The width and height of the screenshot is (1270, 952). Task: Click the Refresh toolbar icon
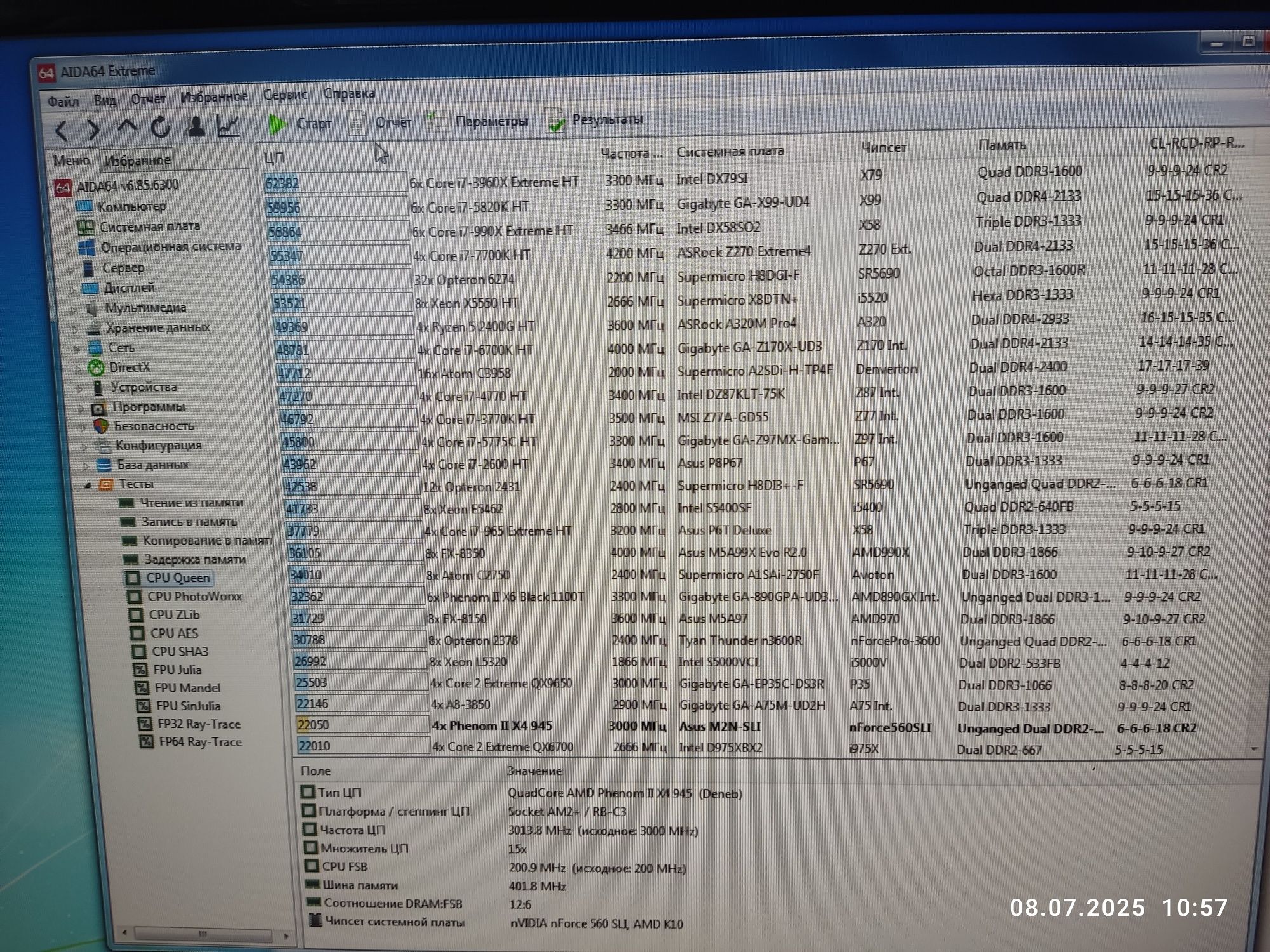(160, 128)
